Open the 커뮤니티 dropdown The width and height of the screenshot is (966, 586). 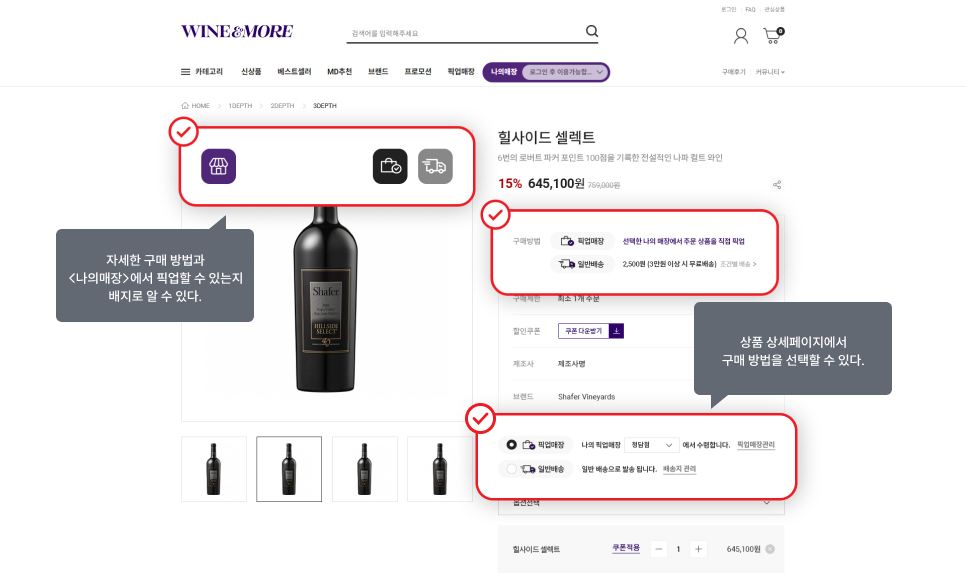770,72
